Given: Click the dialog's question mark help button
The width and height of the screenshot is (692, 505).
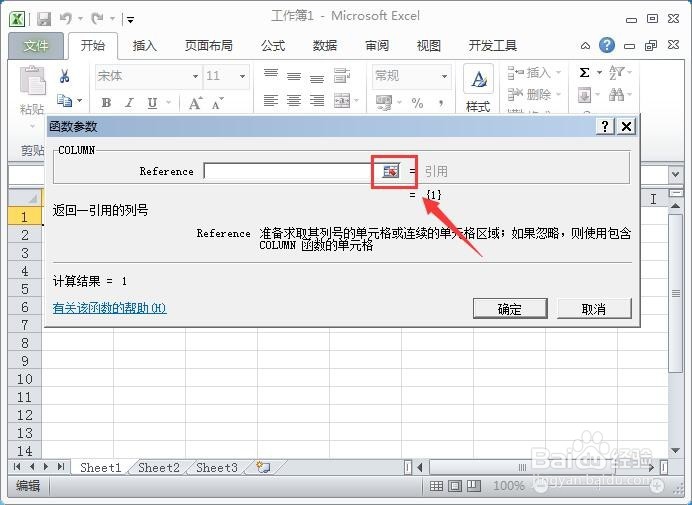Looking at the screenshot, I should (x=605, y=126).
